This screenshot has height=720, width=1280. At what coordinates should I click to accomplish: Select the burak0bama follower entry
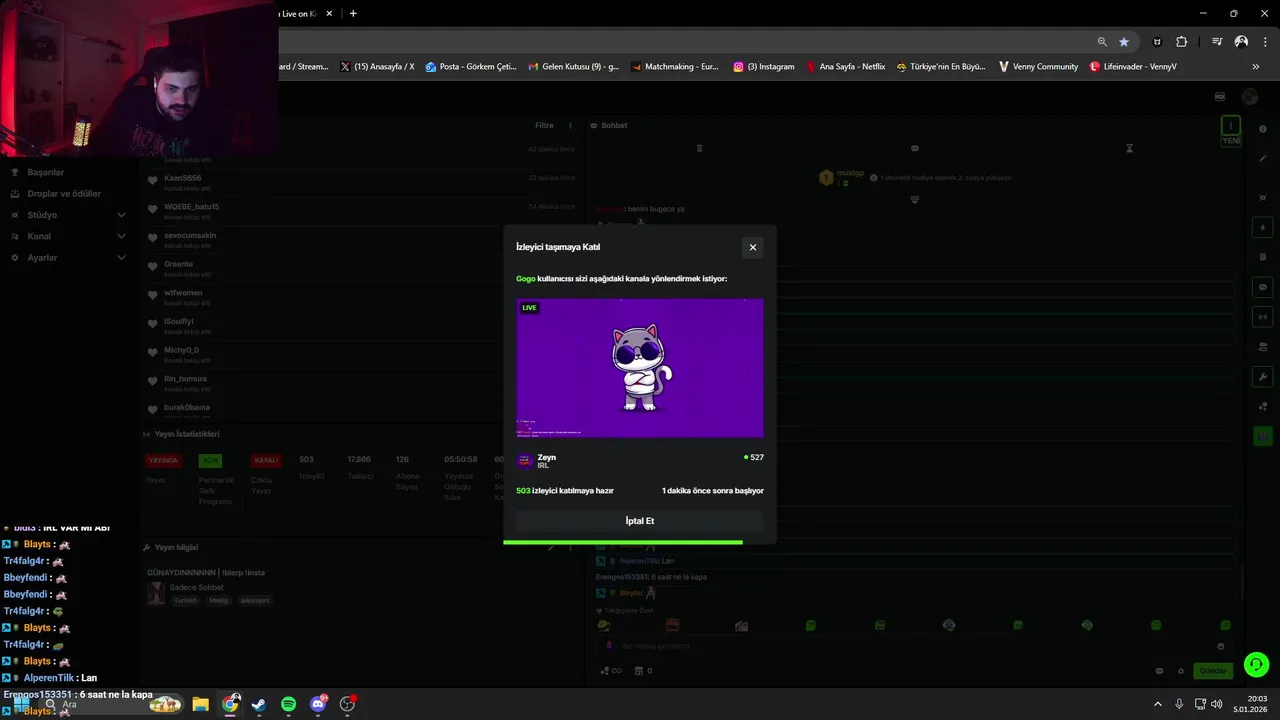[x=360, y=410]
